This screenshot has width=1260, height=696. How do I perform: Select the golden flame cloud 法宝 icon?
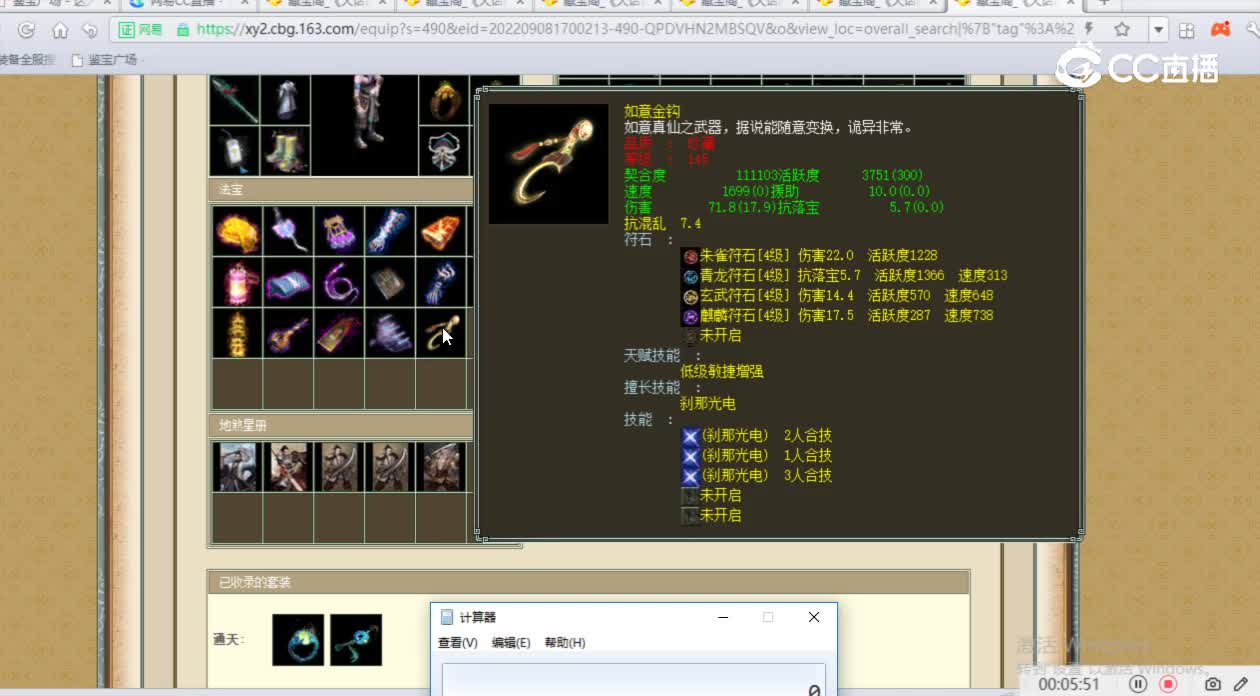coord(237,232)
